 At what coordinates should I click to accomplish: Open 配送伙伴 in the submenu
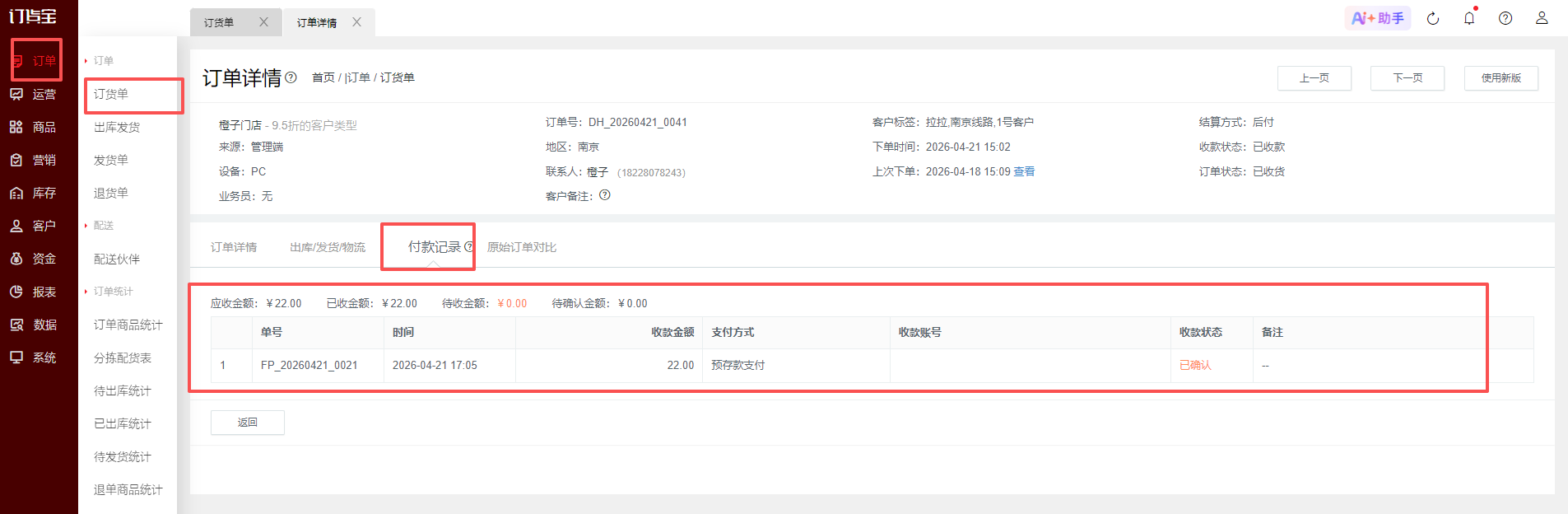click(x=117, y=259)
